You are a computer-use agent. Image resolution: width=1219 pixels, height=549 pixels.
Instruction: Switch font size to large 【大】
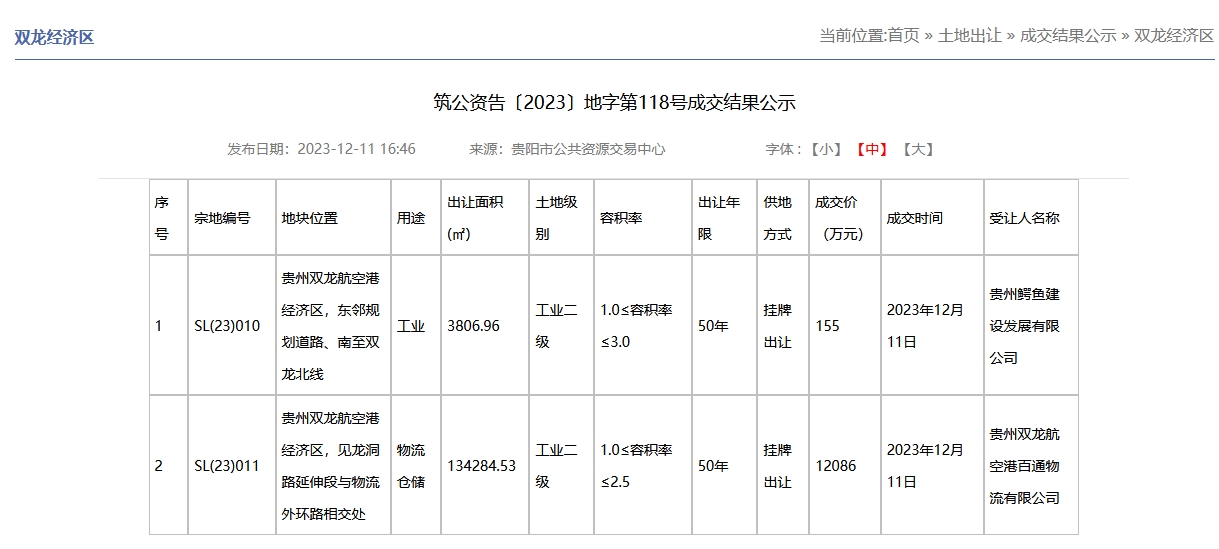pyautogui.click(x=917, y=149)
